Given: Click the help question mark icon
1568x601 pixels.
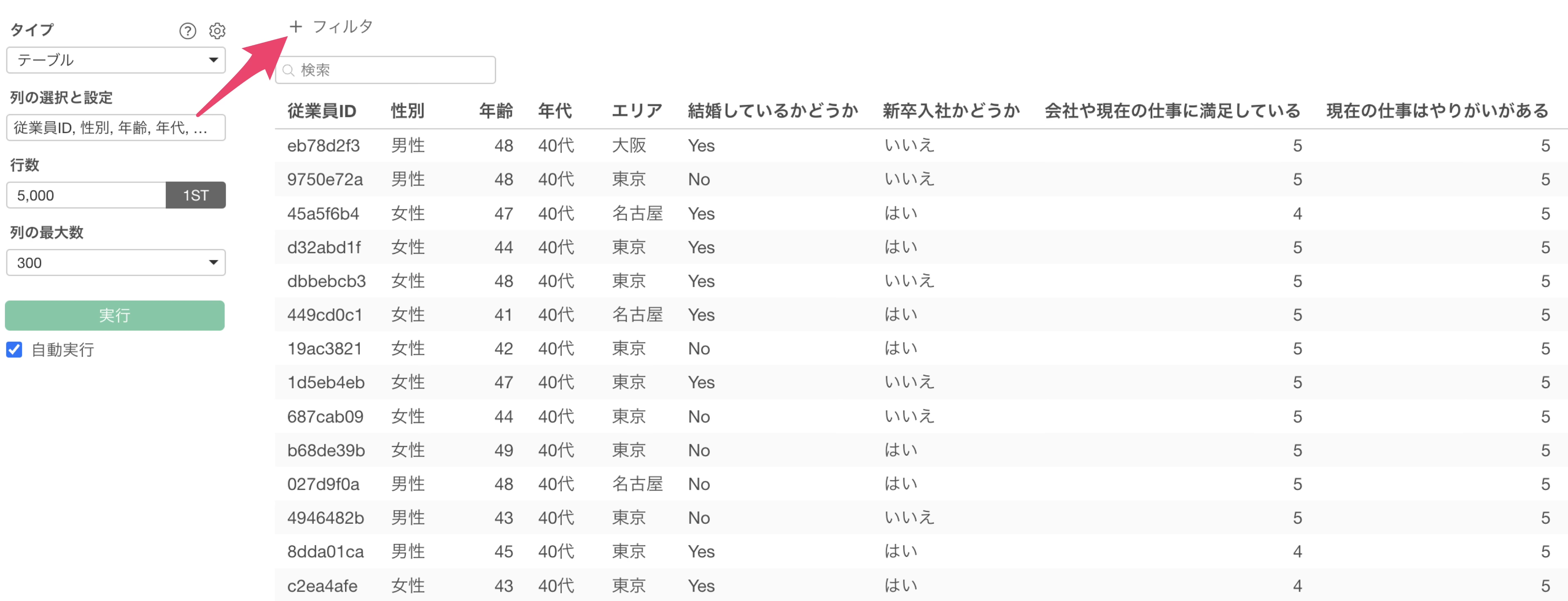Looking at the screenshot, I should pos(187,31).
